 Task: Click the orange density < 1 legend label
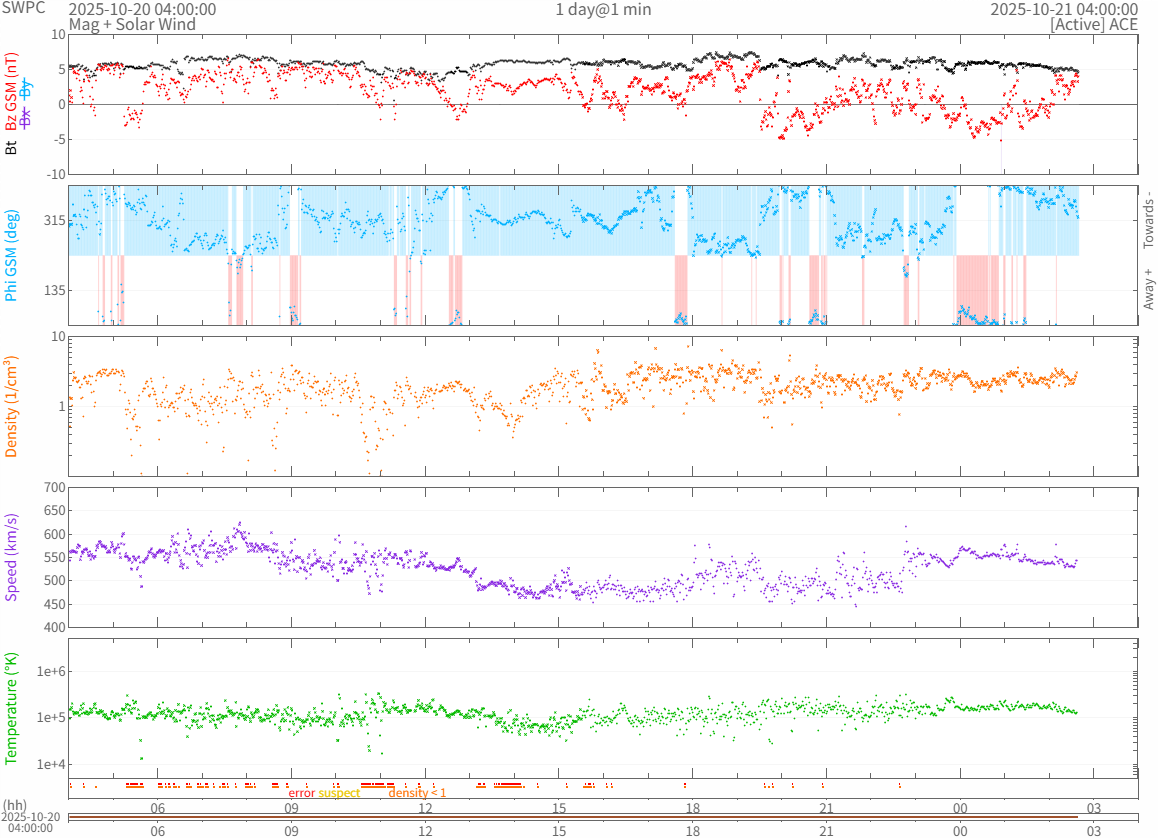pos(417,793)
